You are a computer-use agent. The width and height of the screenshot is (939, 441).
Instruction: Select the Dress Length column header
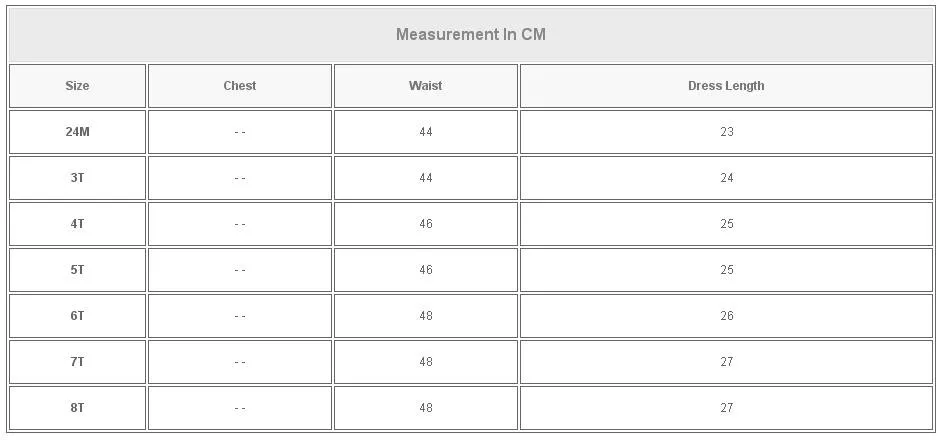[x=726, y=86]
